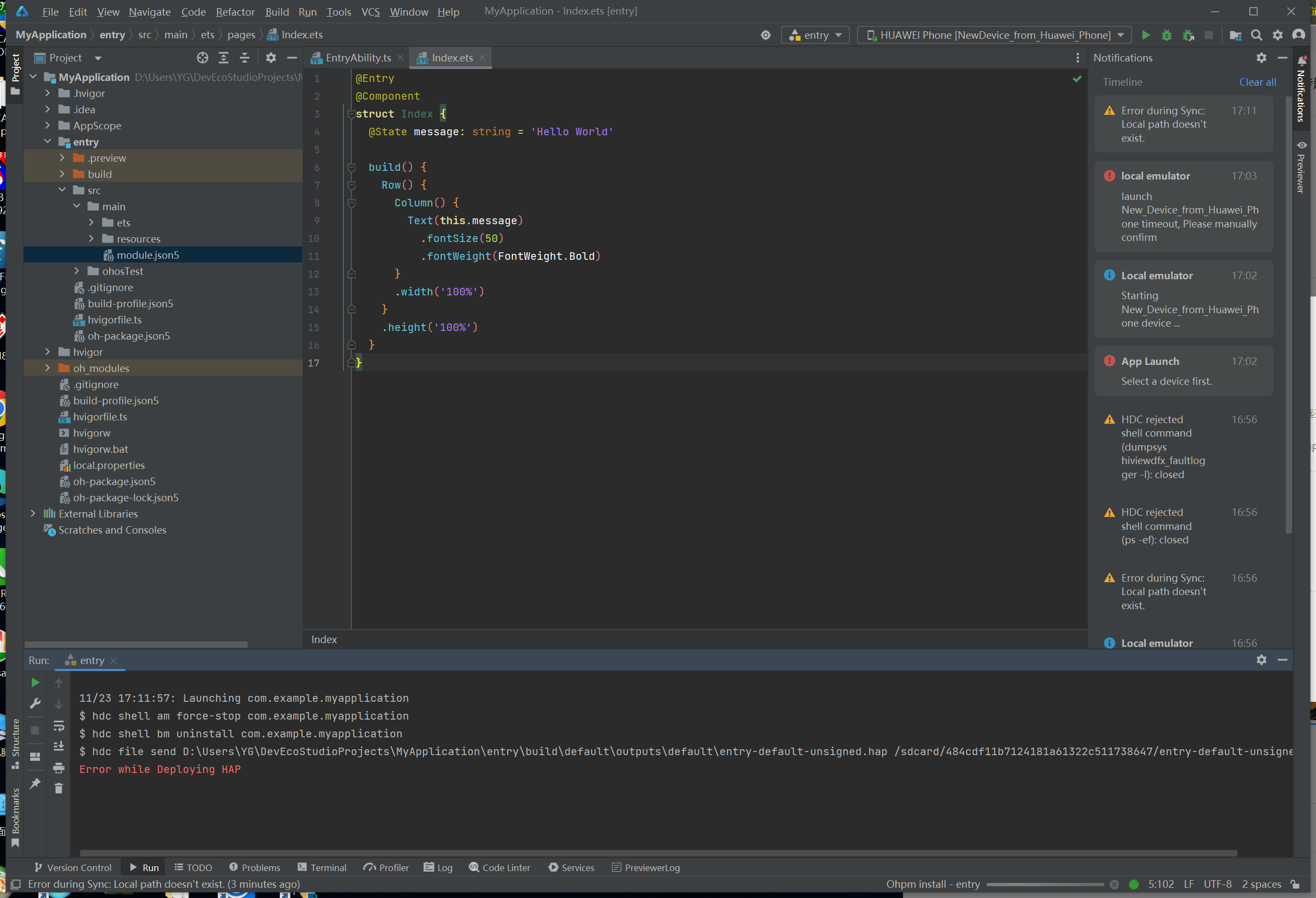The height and width of the screenshot is (898, 1316).
Task: Open line separator LF selector
Action: 1189,885
